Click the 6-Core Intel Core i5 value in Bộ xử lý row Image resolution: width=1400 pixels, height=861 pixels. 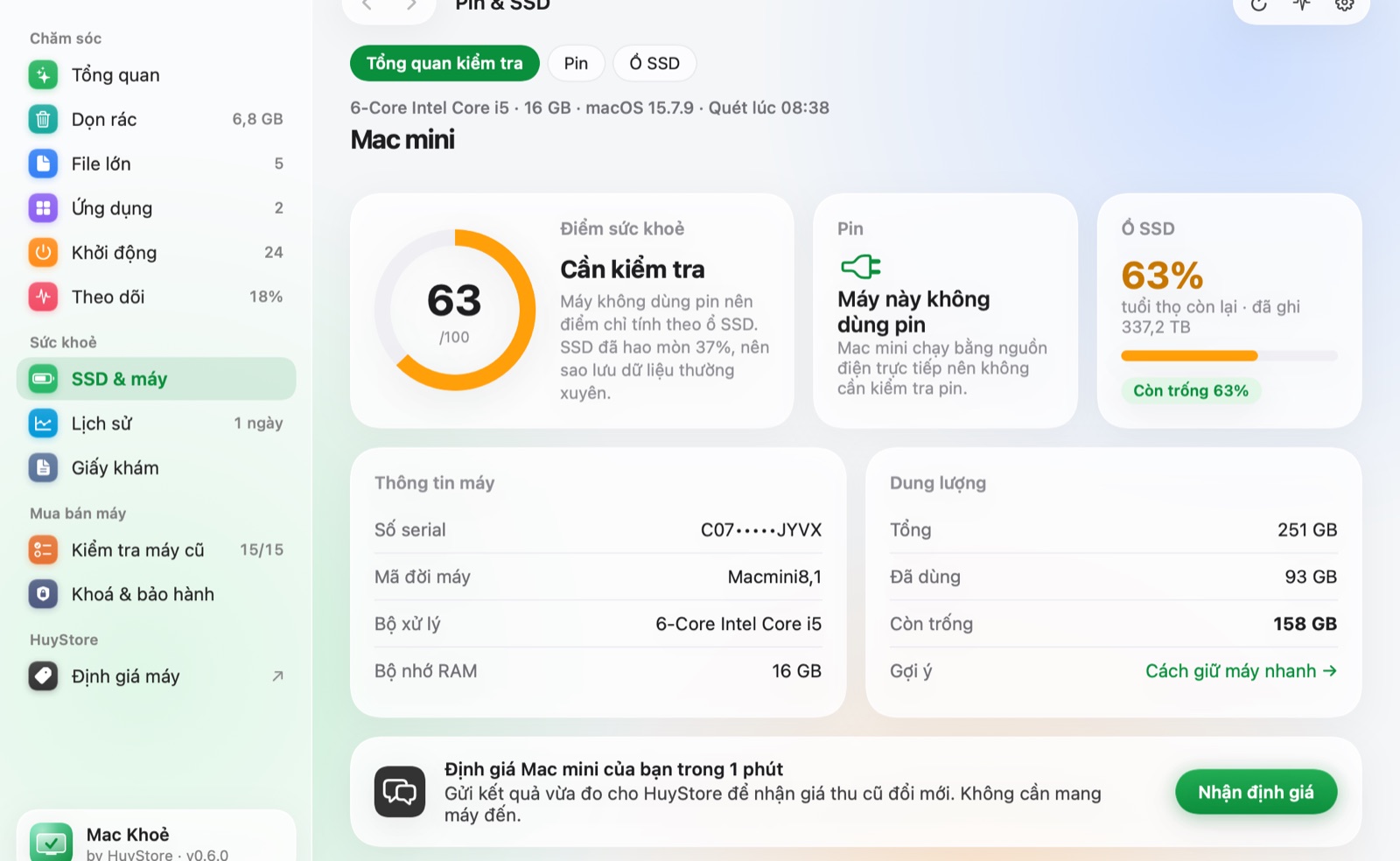point(738,624)
